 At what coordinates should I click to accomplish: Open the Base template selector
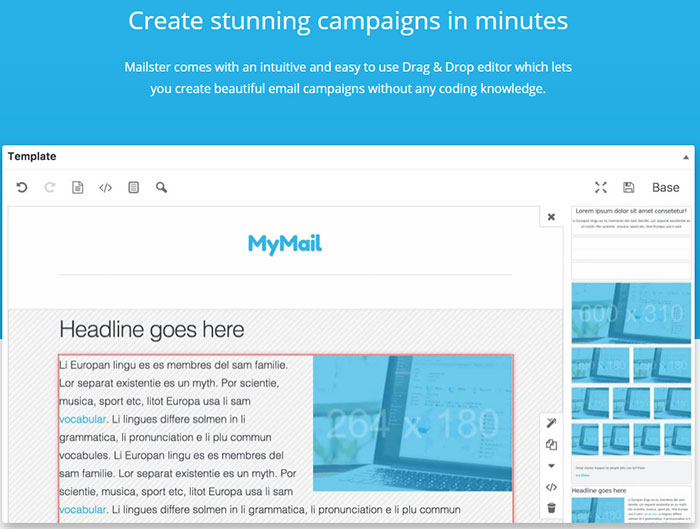(x=666, y=187)
